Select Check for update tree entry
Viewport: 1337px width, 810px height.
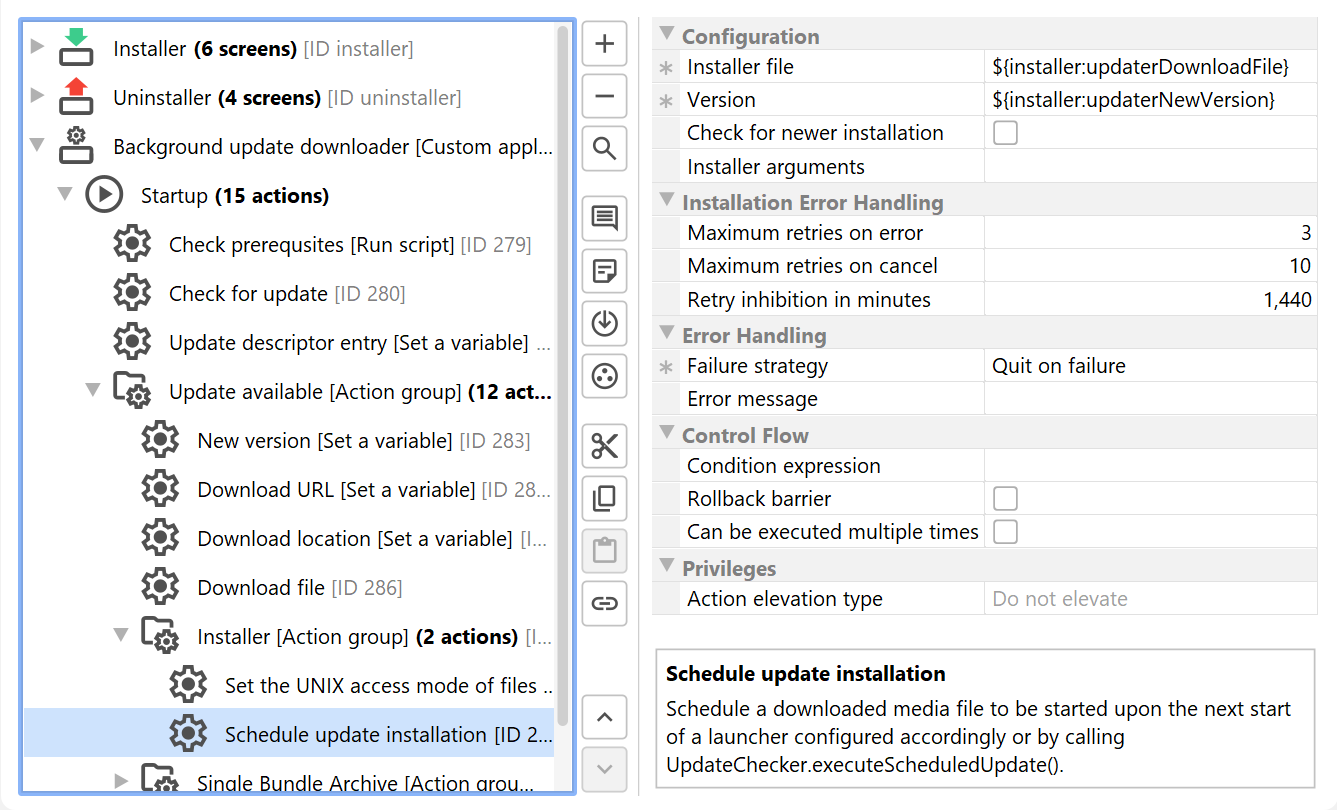(x=248, y=294)
